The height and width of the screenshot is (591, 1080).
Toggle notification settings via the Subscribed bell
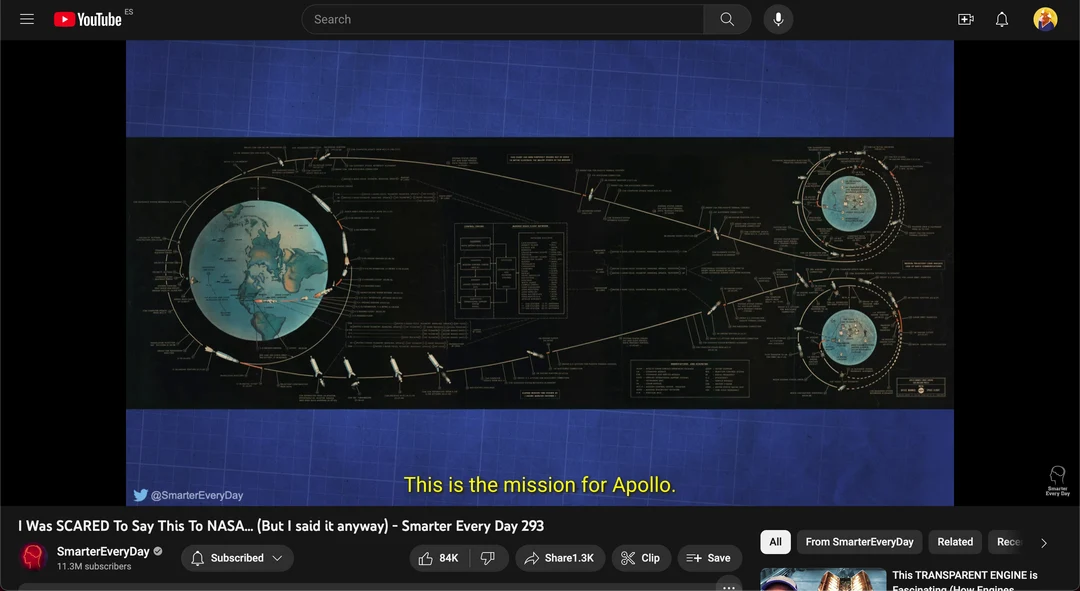click(x=197, y=557)
